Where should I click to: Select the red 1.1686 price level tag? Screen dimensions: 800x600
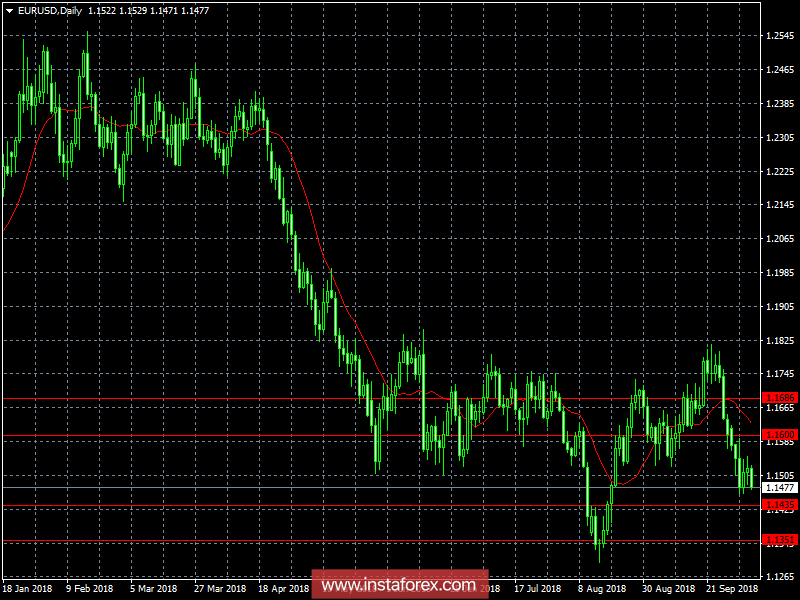(x=779, y=398)
